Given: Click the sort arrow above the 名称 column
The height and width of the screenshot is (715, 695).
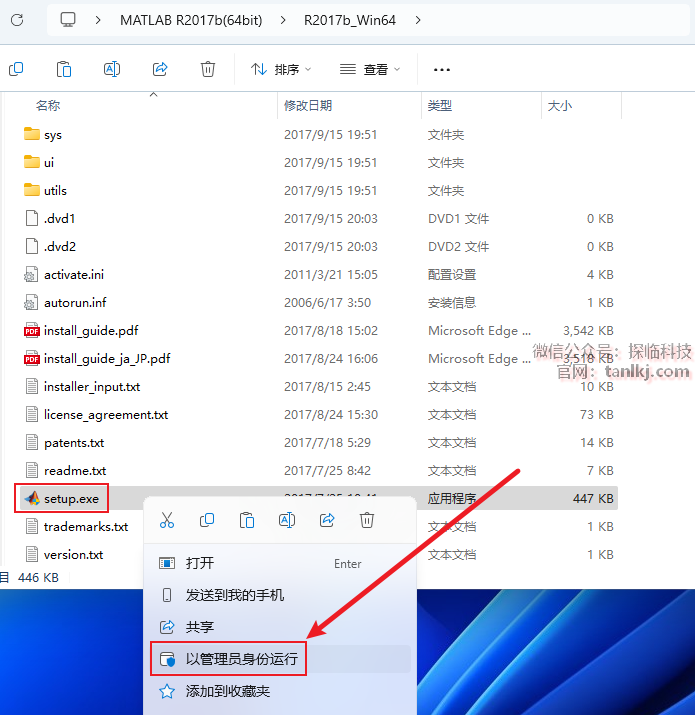Looking at the screenshot, I should click(154, 94).
